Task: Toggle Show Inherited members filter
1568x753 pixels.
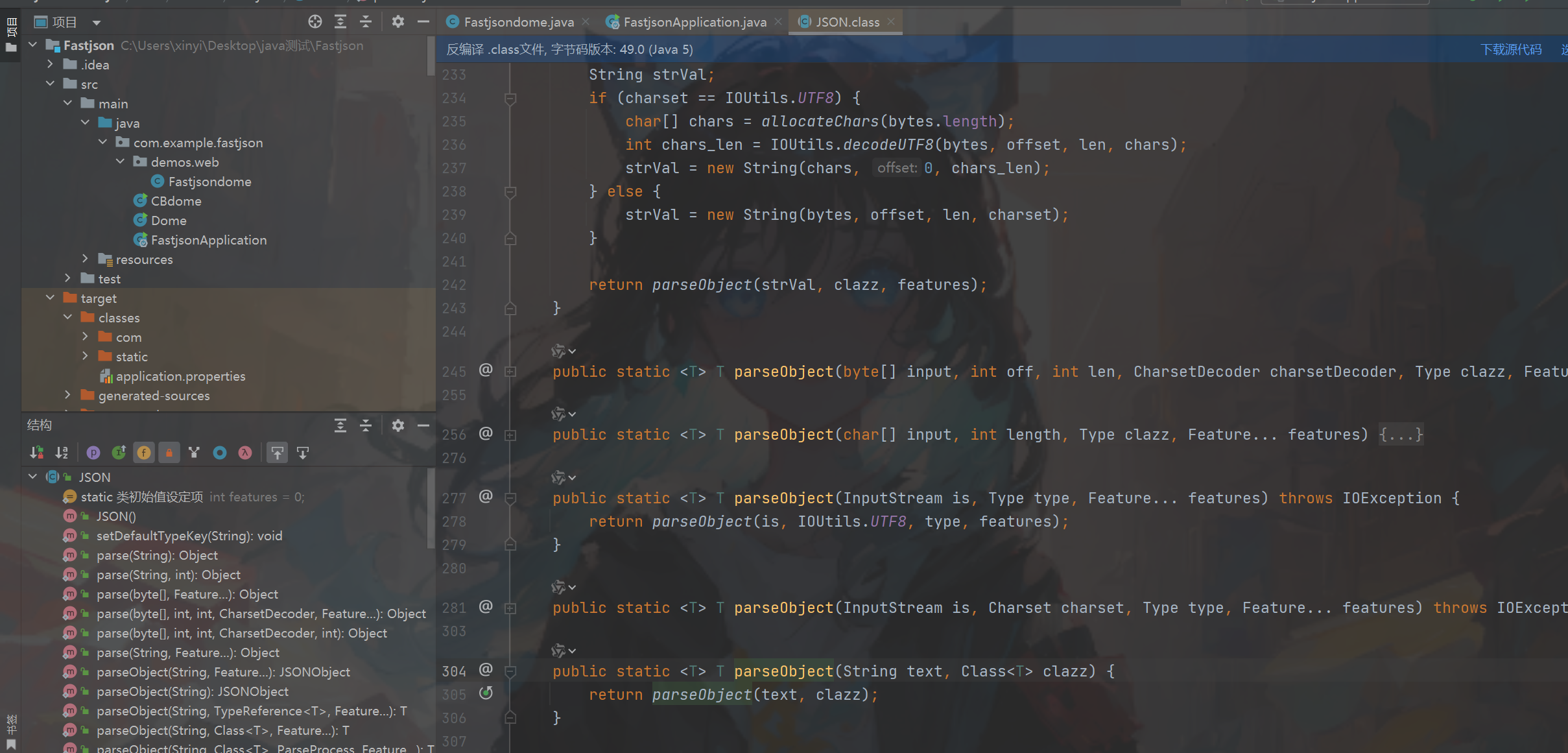Action: 119,453
